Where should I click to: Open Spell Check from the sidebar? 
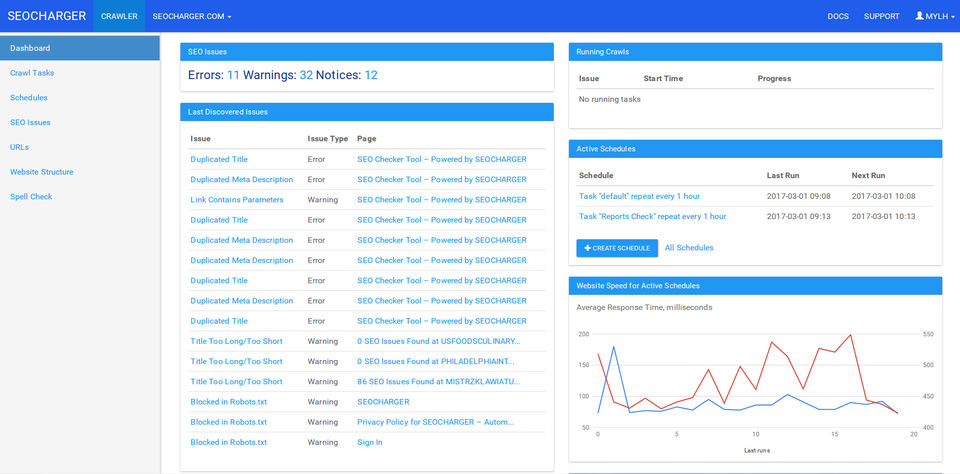pyautogui.click(x=31, y=197)
